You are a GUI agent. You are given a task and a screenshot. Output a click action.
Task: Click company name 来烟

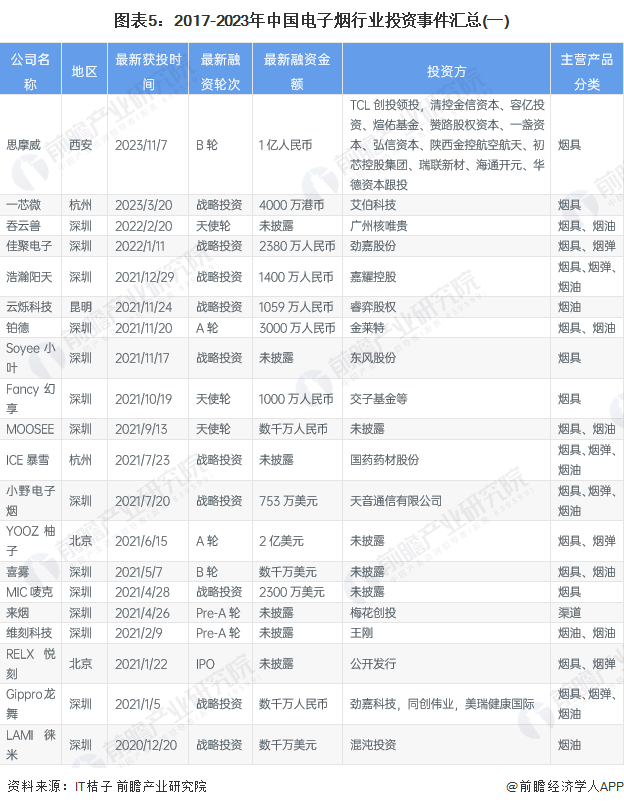tap(18, 613)
